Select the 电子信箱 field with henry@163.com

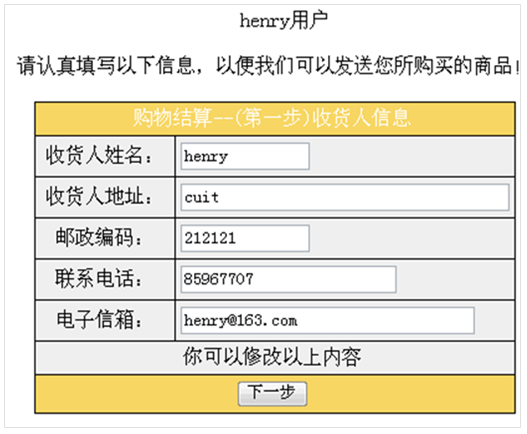(327, 320)
